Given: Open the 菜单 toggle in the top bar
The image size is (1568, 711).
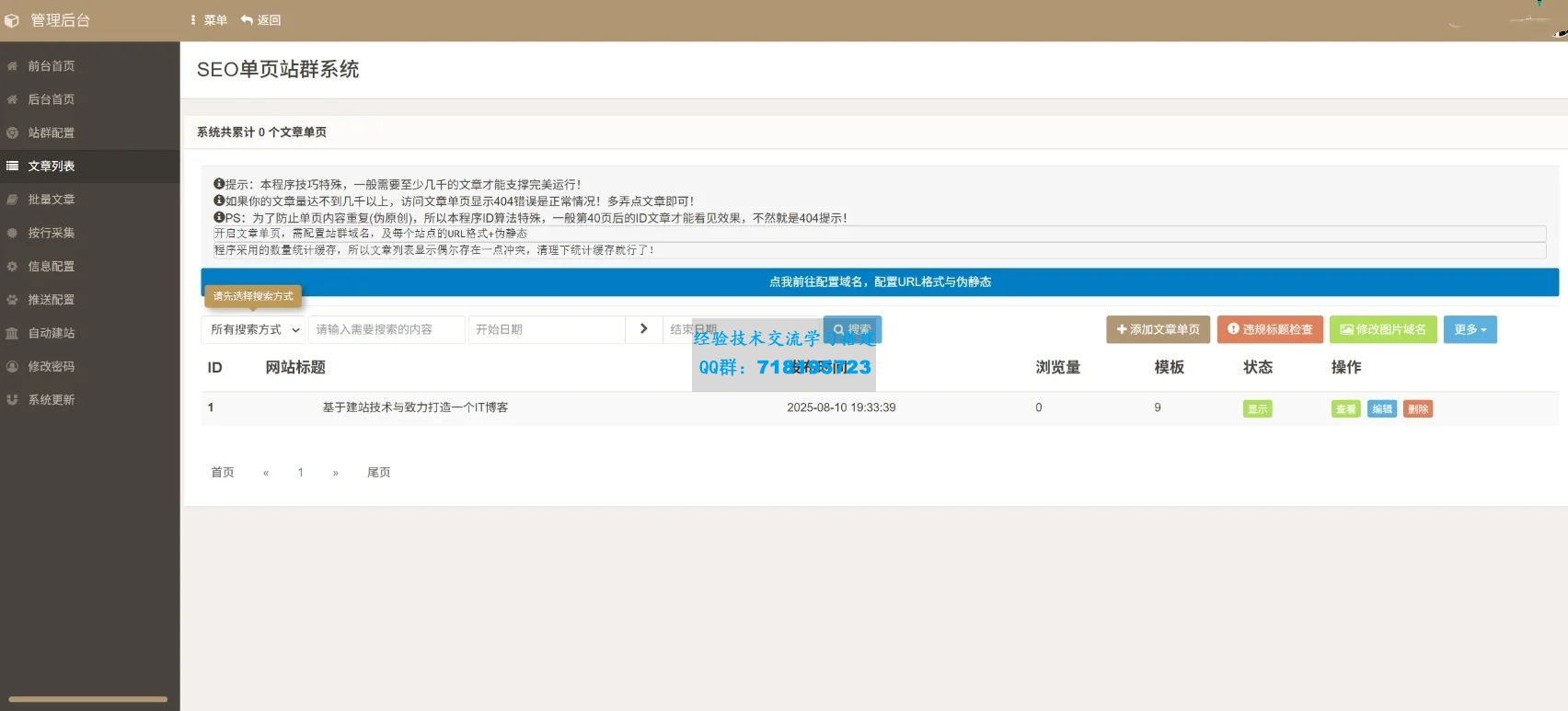Looking at the screenshot, I should pyautogui.click(x=209, y=20).
